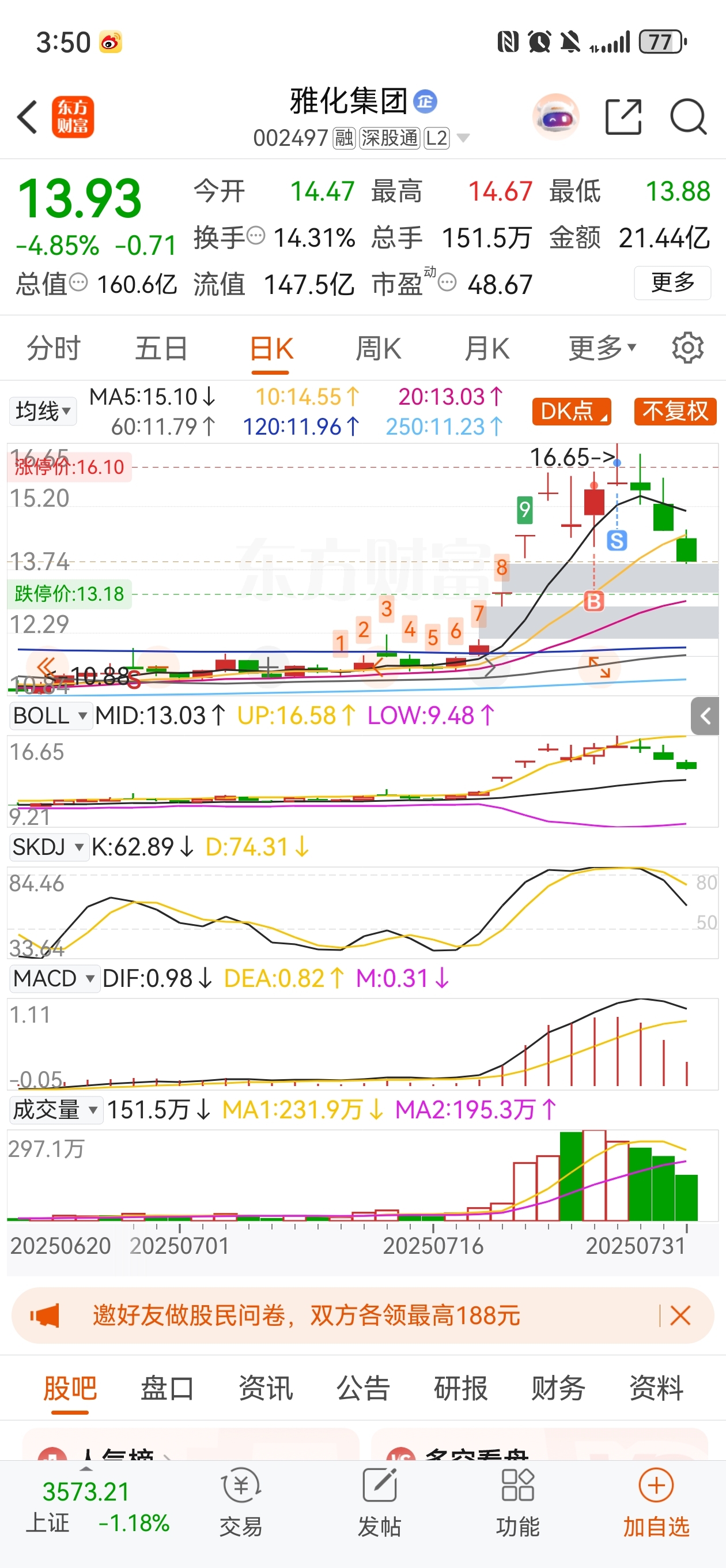The height and width of the screenshot is (1568, 726).
Task: Open 发帖 post icon in bottom bar
Action: click(379, 1502)
